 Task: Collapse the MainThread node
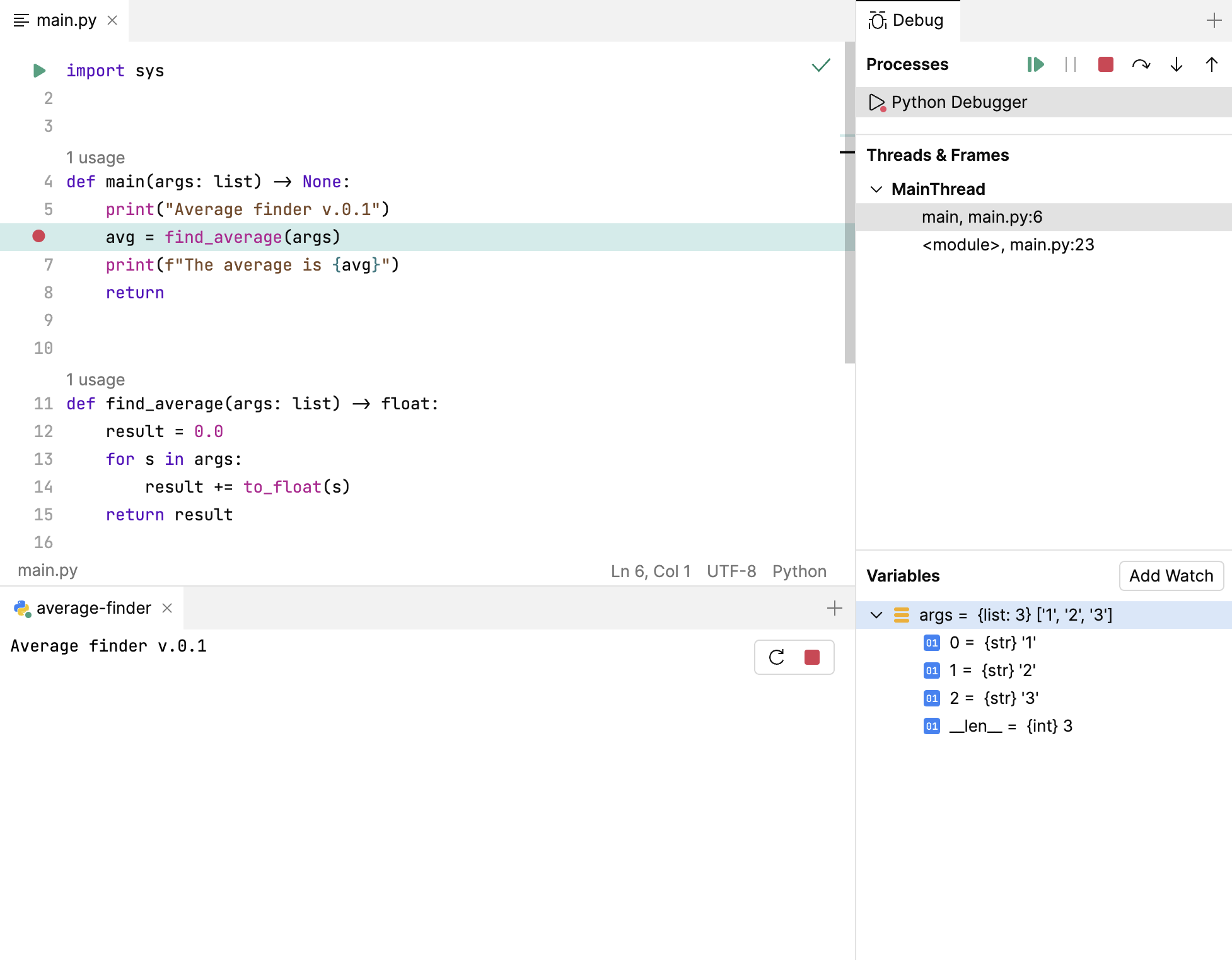pyautogui.click(x=876, y=189)
